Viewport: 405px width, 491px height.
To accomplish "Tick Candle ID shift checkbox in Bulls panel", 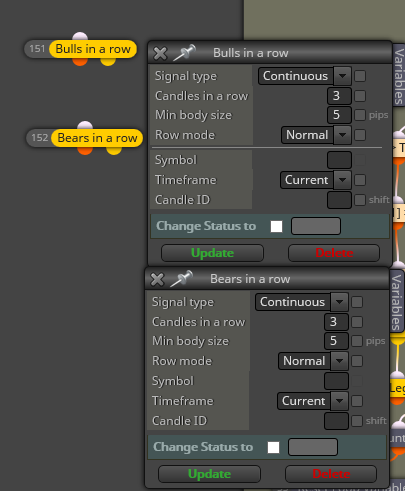I will (x=360, y=200).
